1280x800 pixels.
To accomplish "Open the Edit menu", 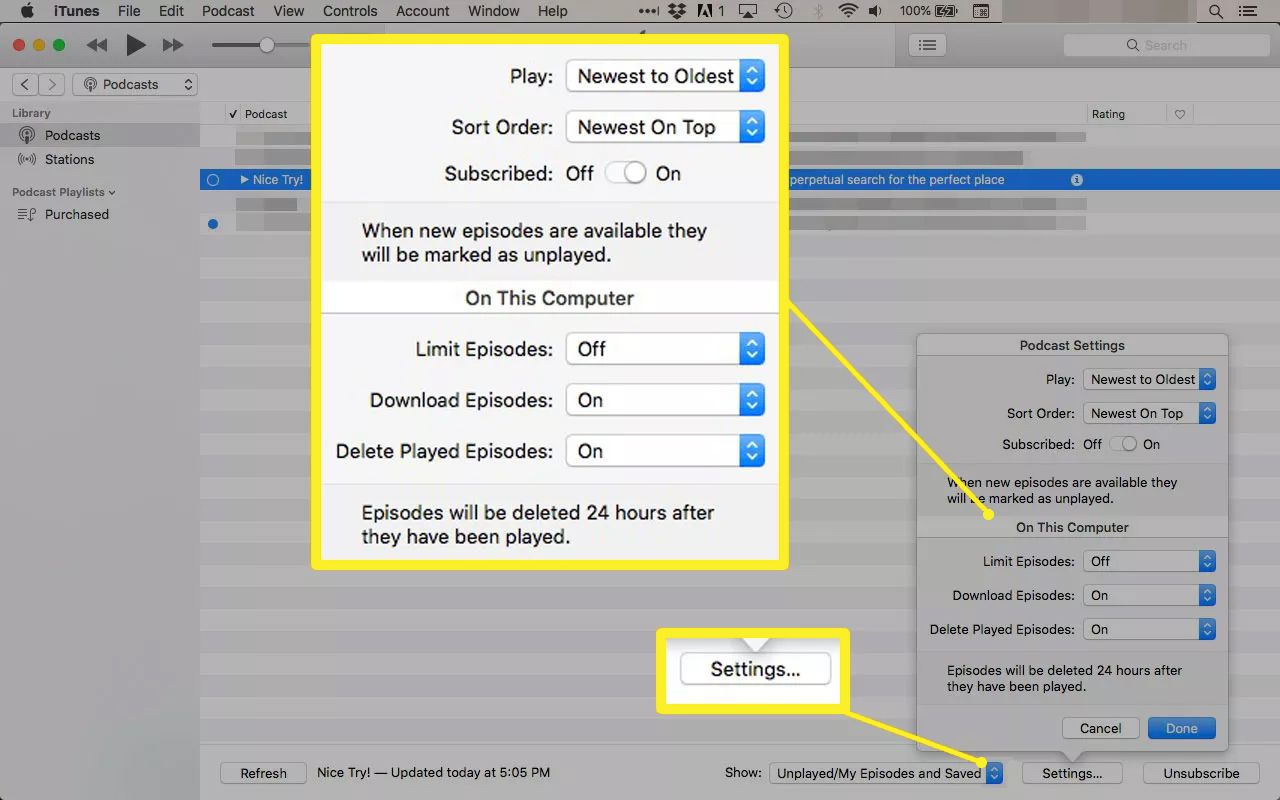I will [x=171, y=11].
